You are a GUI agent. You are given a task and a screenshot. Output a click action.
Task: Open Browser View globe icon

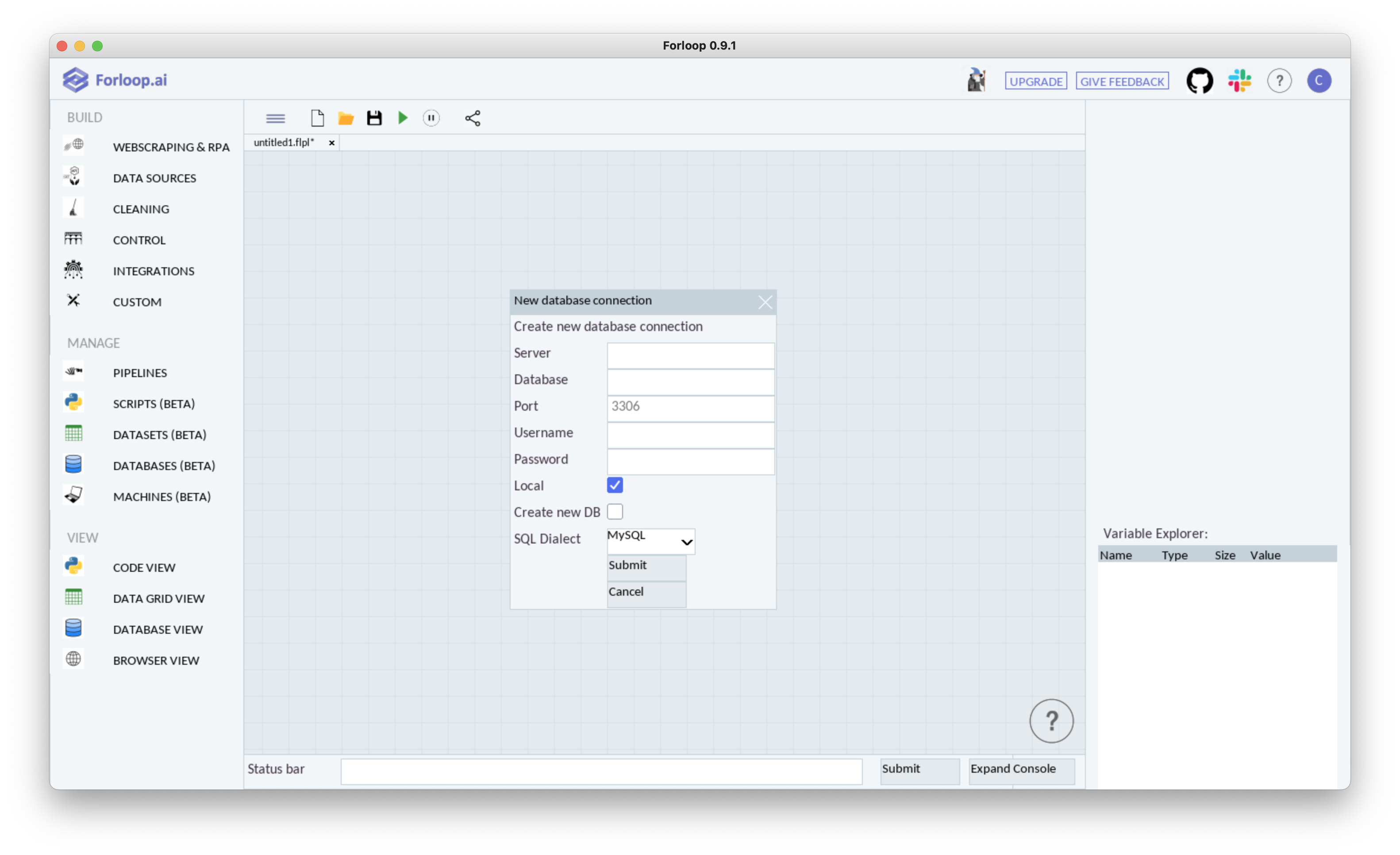pos(73,659)
